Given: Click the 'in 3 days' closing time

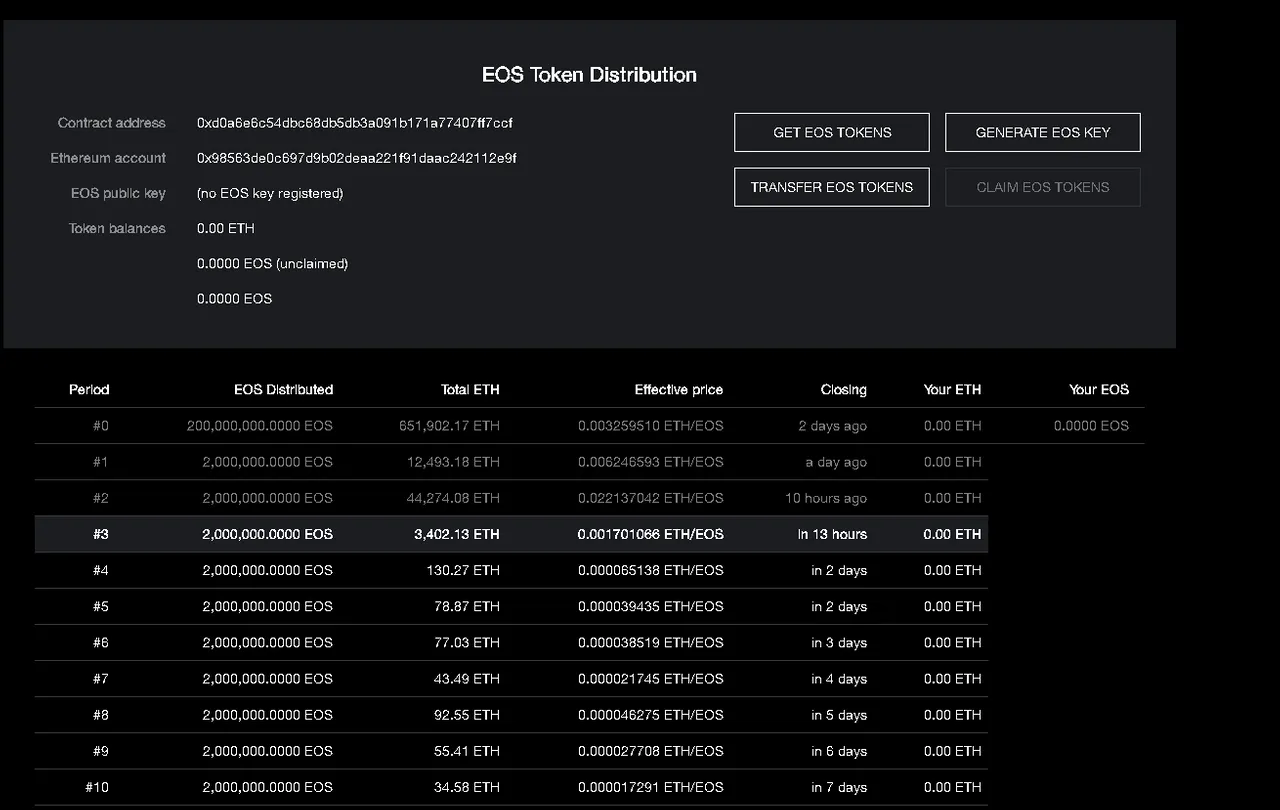Looking at the screenshot, I should 839,643.
